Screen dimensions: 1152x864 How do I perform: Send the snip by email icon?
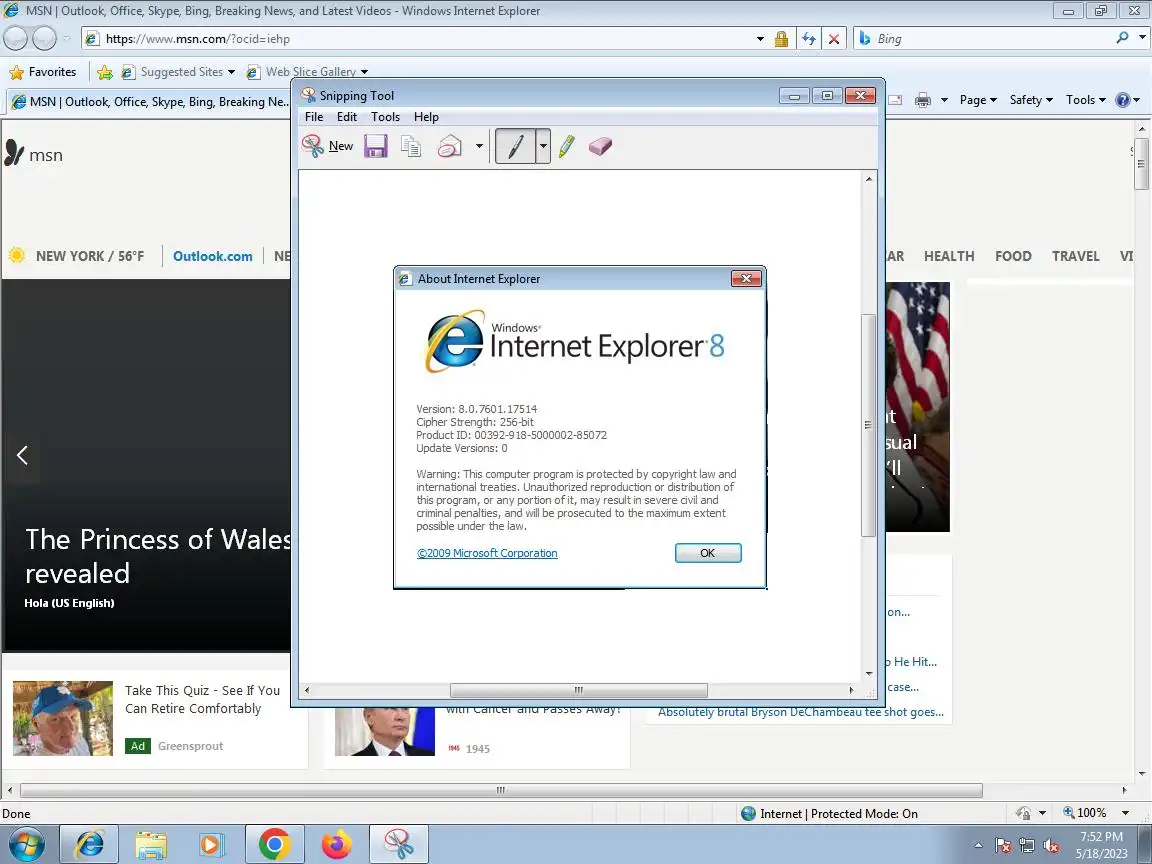450,146
